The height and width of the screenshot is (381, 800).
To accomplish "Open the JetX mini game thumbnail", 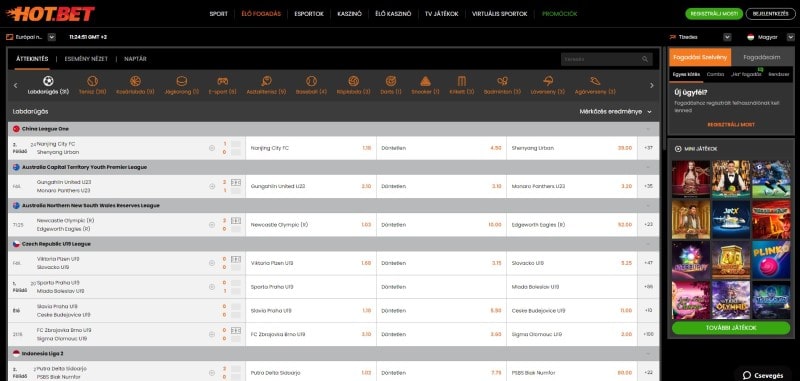I will point(731,219).
